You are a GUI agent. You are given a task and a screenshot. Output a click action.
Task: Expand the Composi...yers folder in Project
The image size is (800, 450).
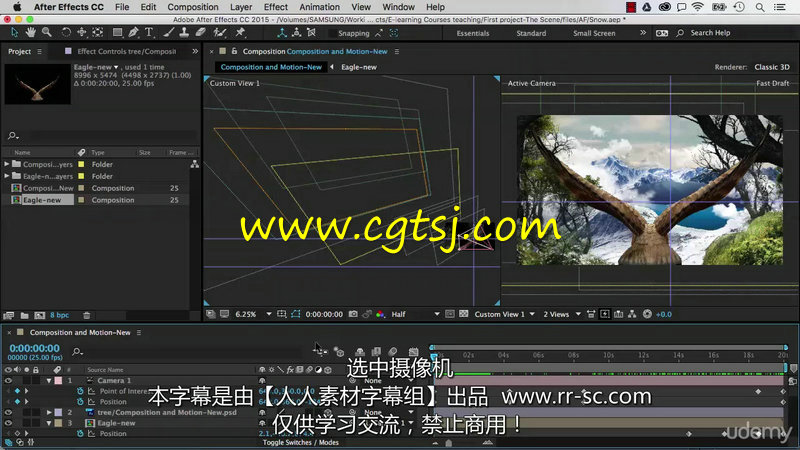[x=7, y=164]
